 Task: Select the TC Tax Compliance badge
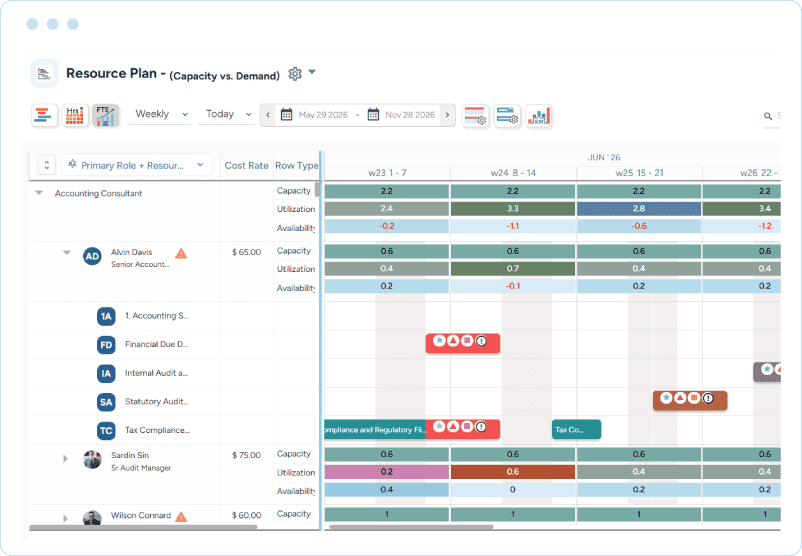pyautogui.click(x=106, y=431)
